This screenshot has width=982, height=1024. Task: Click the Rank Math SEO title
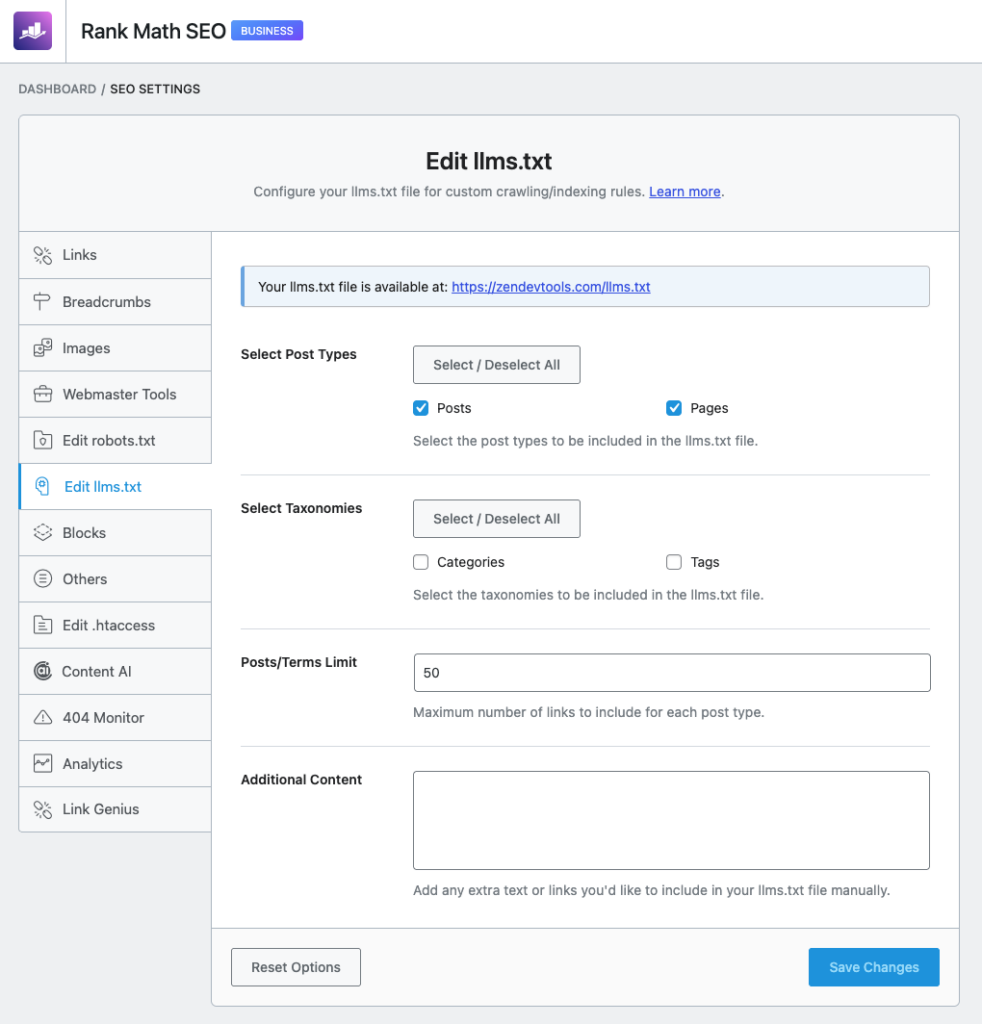(x=153, y=31)
